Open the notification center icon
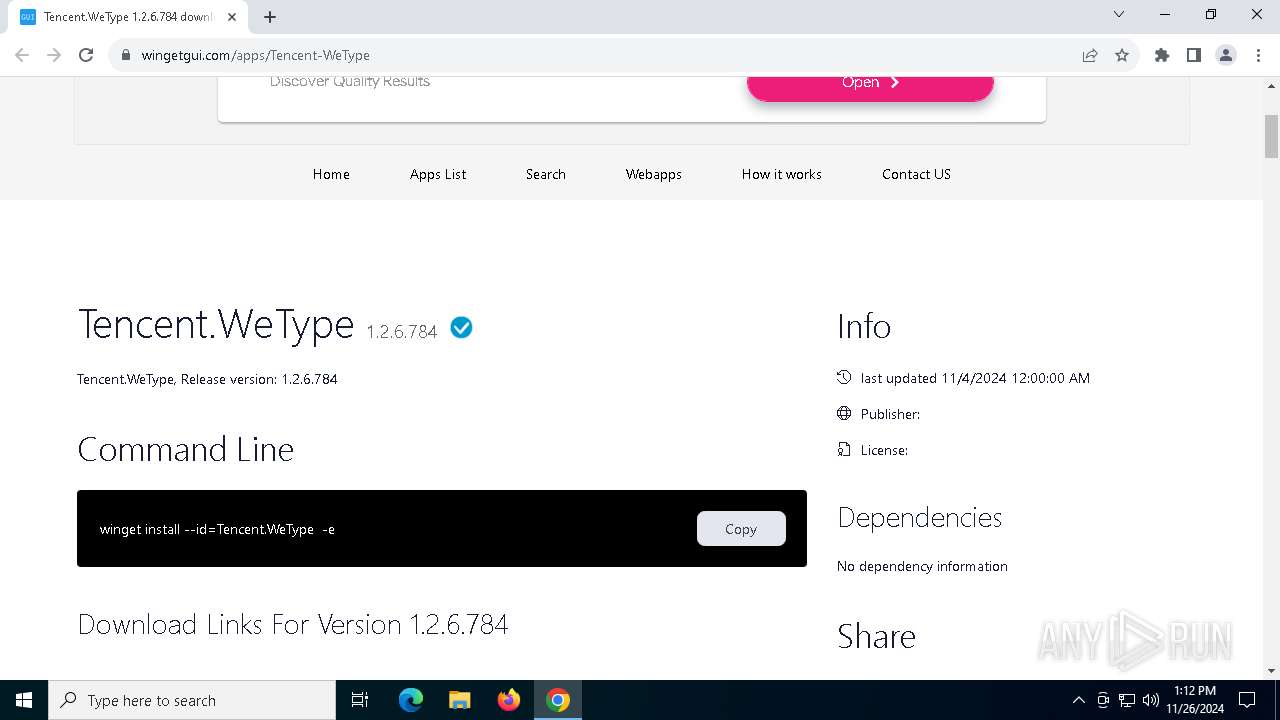 pos(1247,700)
